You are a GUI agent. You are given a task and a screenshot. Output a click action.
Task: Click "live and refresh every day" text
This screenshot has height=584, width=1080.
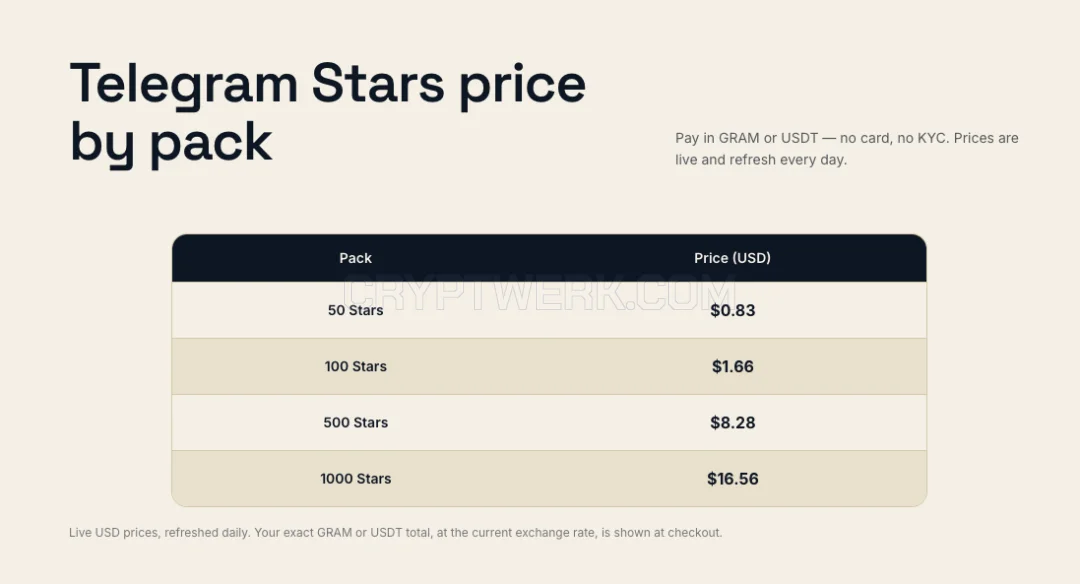[760, 160]
